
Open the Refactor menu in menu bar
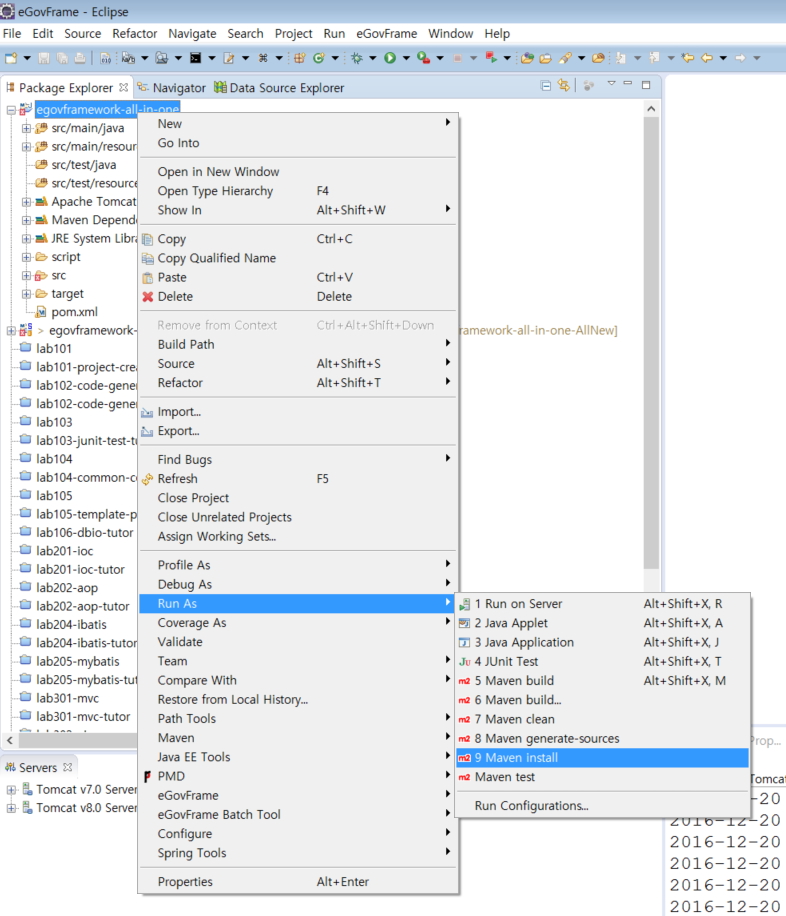(135, 33)
